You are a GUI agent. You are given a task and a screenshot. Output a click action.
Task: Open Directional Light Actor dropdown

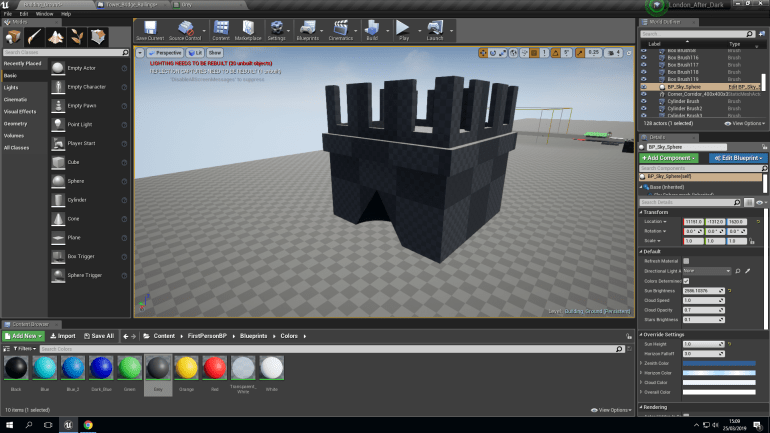tap(707, 271)
